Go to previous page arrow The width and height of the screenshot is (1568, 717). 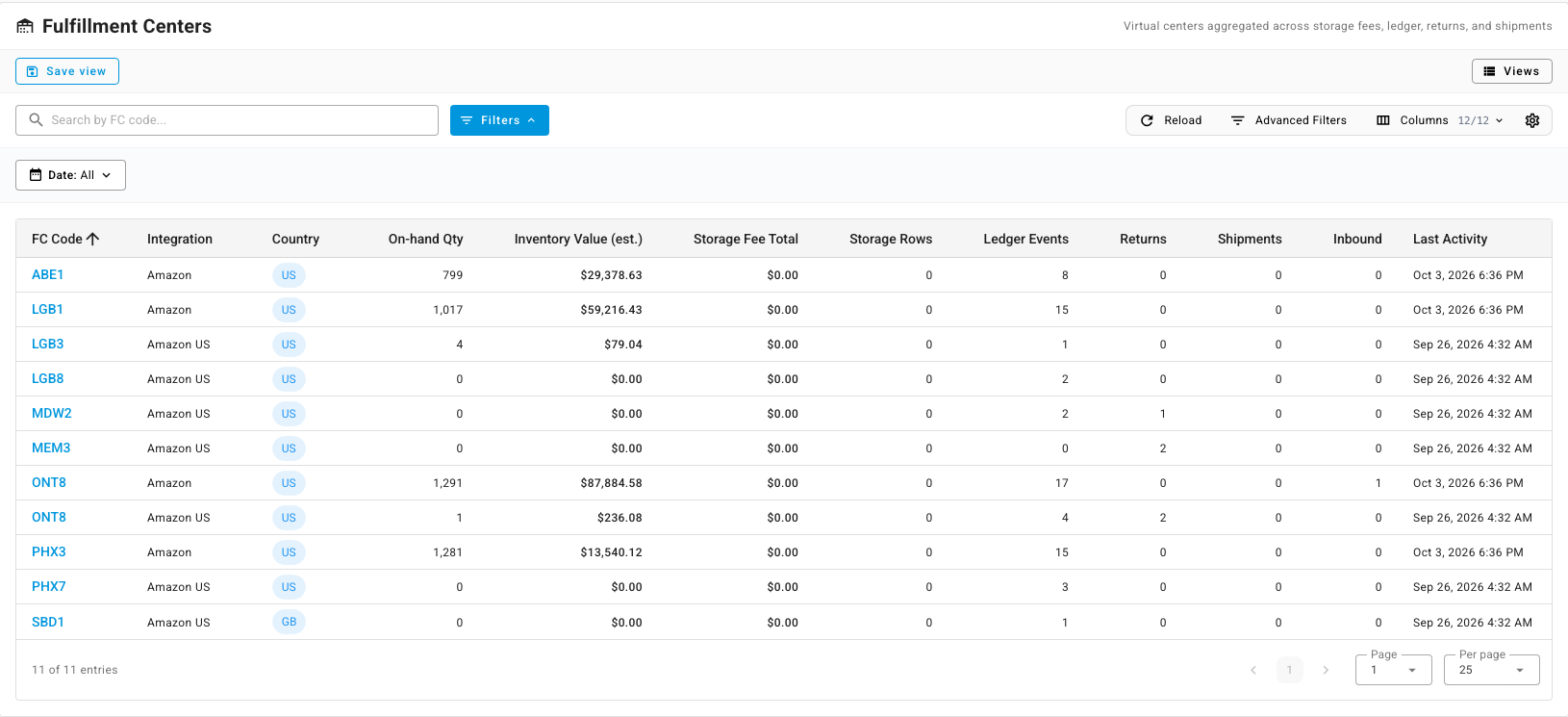1253,670
